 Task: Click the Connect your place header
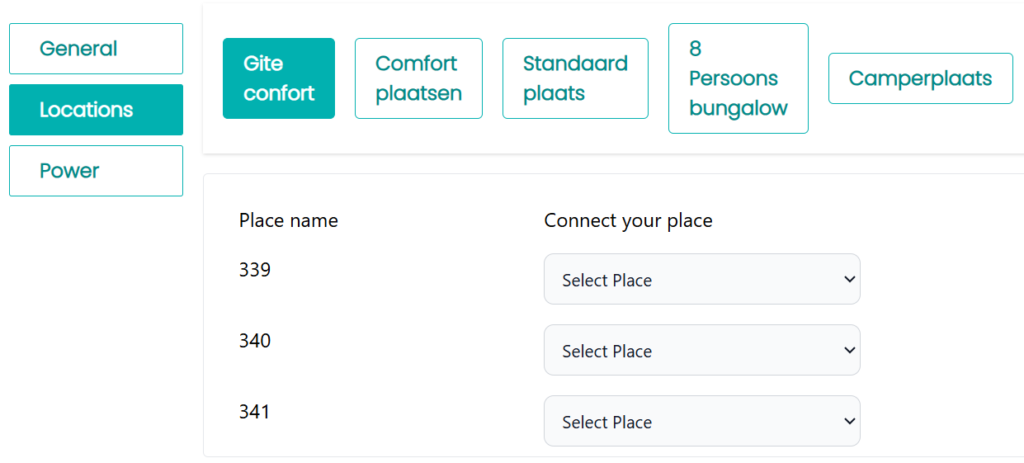[x=628, y=220]
